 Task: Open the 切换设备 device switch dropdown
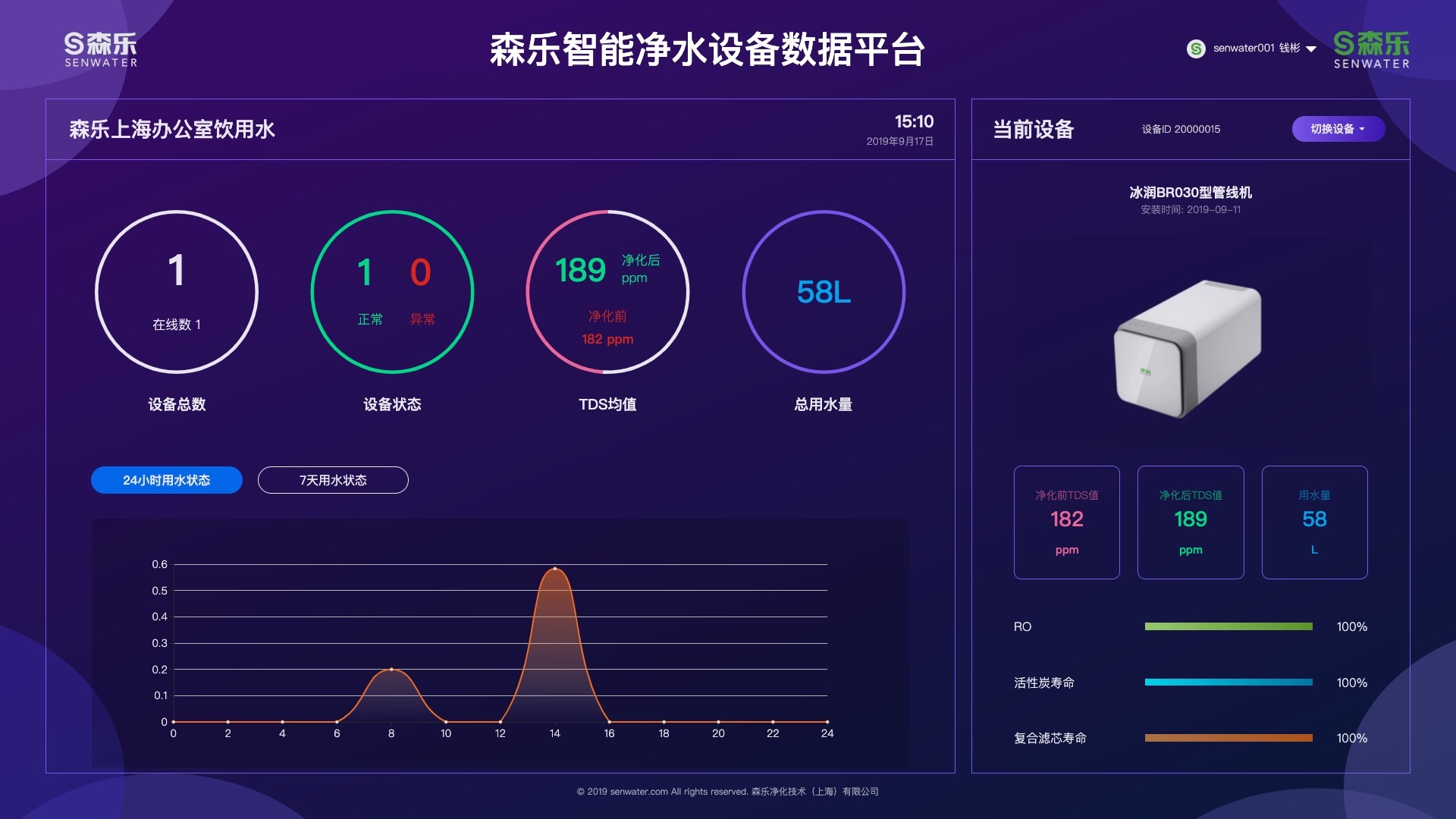[x=1338, y=129]
